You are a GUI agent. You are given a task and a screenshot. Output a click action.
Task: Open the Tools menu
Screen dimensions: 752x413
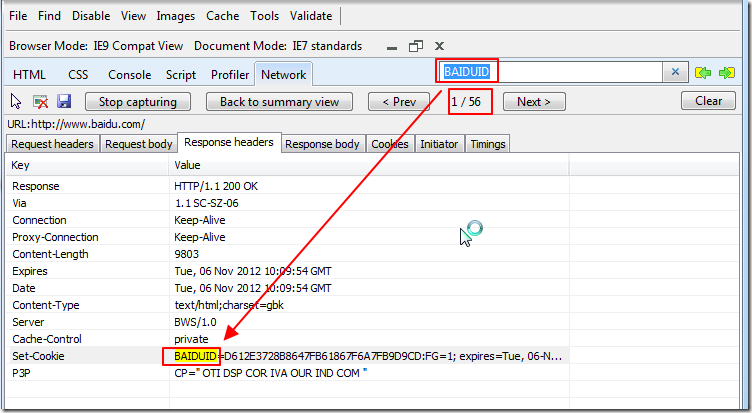pos(264,16)
